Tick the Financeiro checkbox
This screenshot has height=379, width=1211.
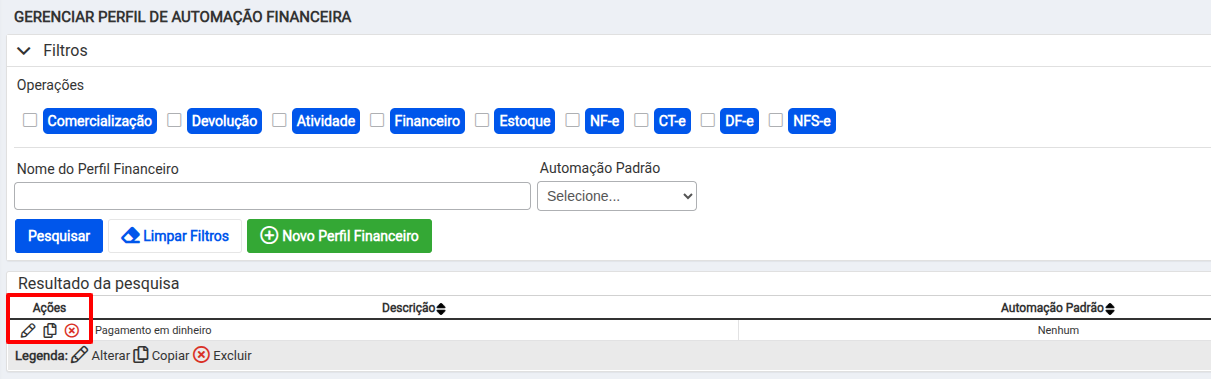(377, 120)
